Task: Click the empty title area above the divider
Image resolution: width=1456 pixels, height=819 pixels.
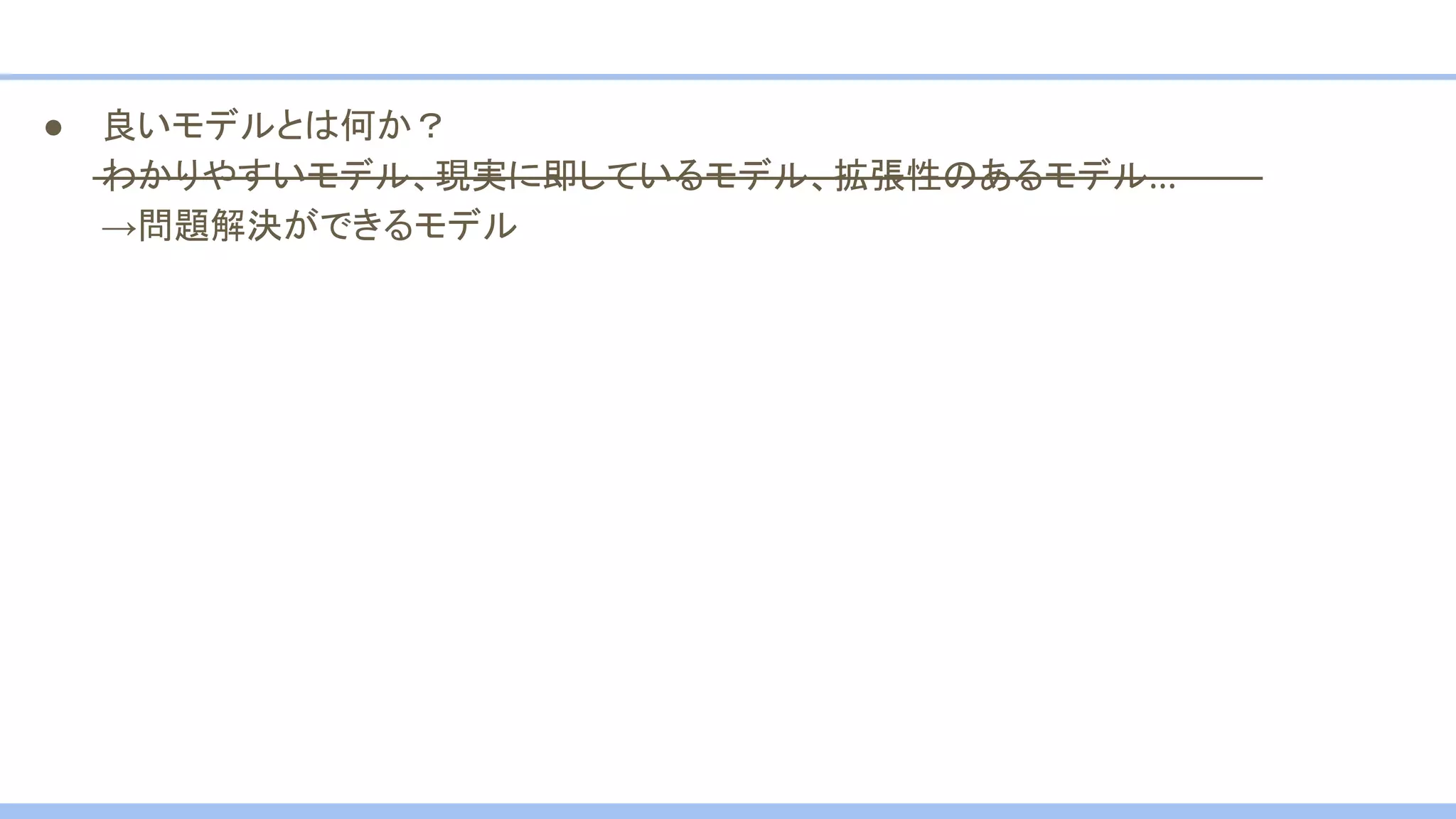Action: pyautogui.click(x=728, y=37)
